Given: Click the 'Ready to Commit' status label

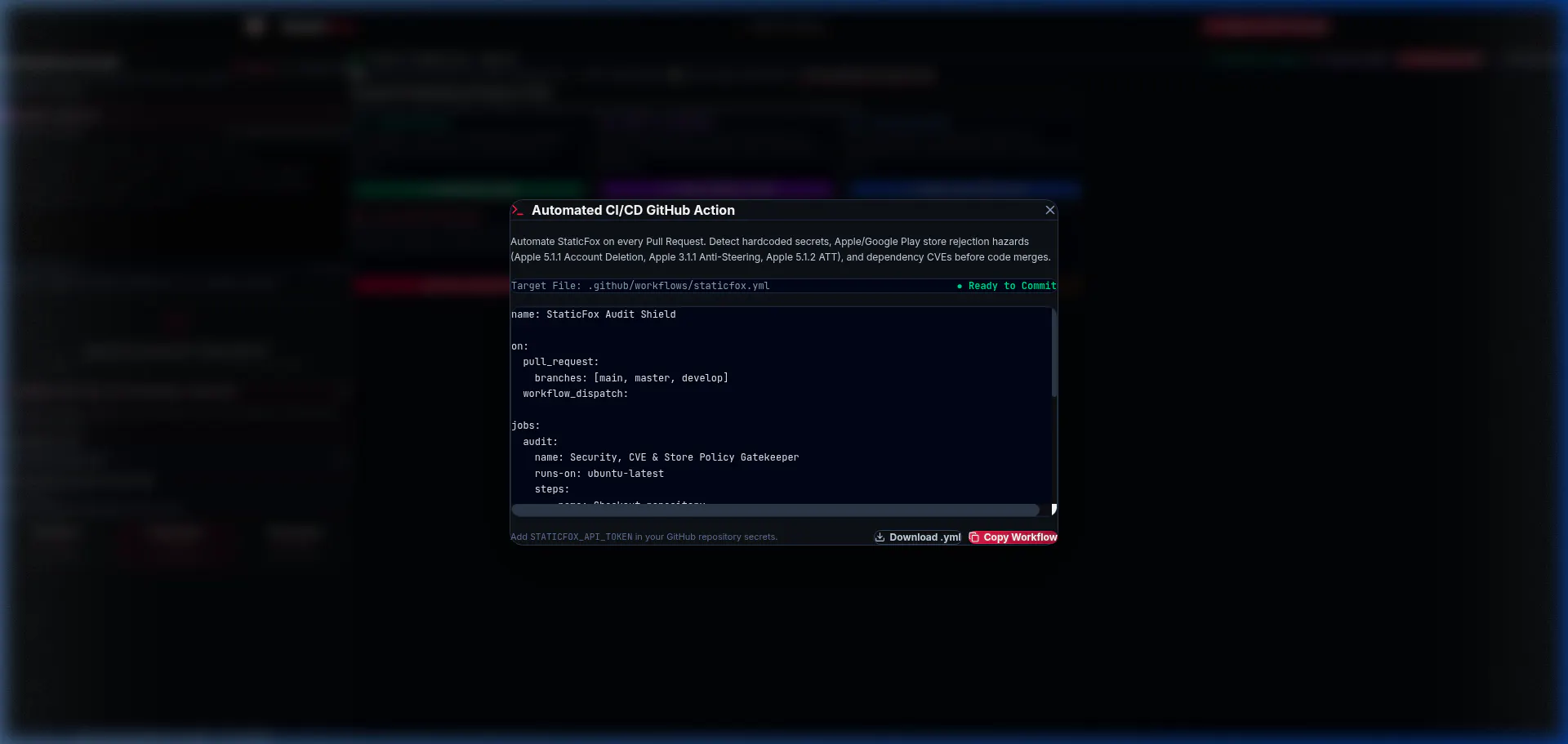Looking at the screenshot, I should [x=1007, y=286].
